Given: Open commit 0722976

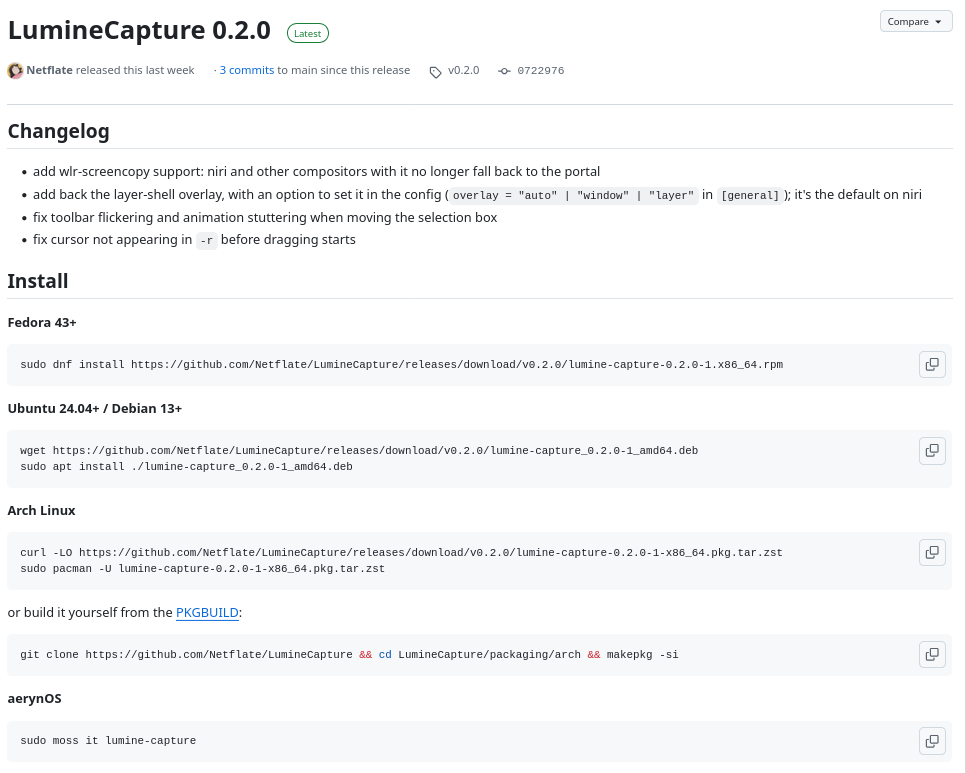Looking at the screenshot, I should [x=540, y=71].
